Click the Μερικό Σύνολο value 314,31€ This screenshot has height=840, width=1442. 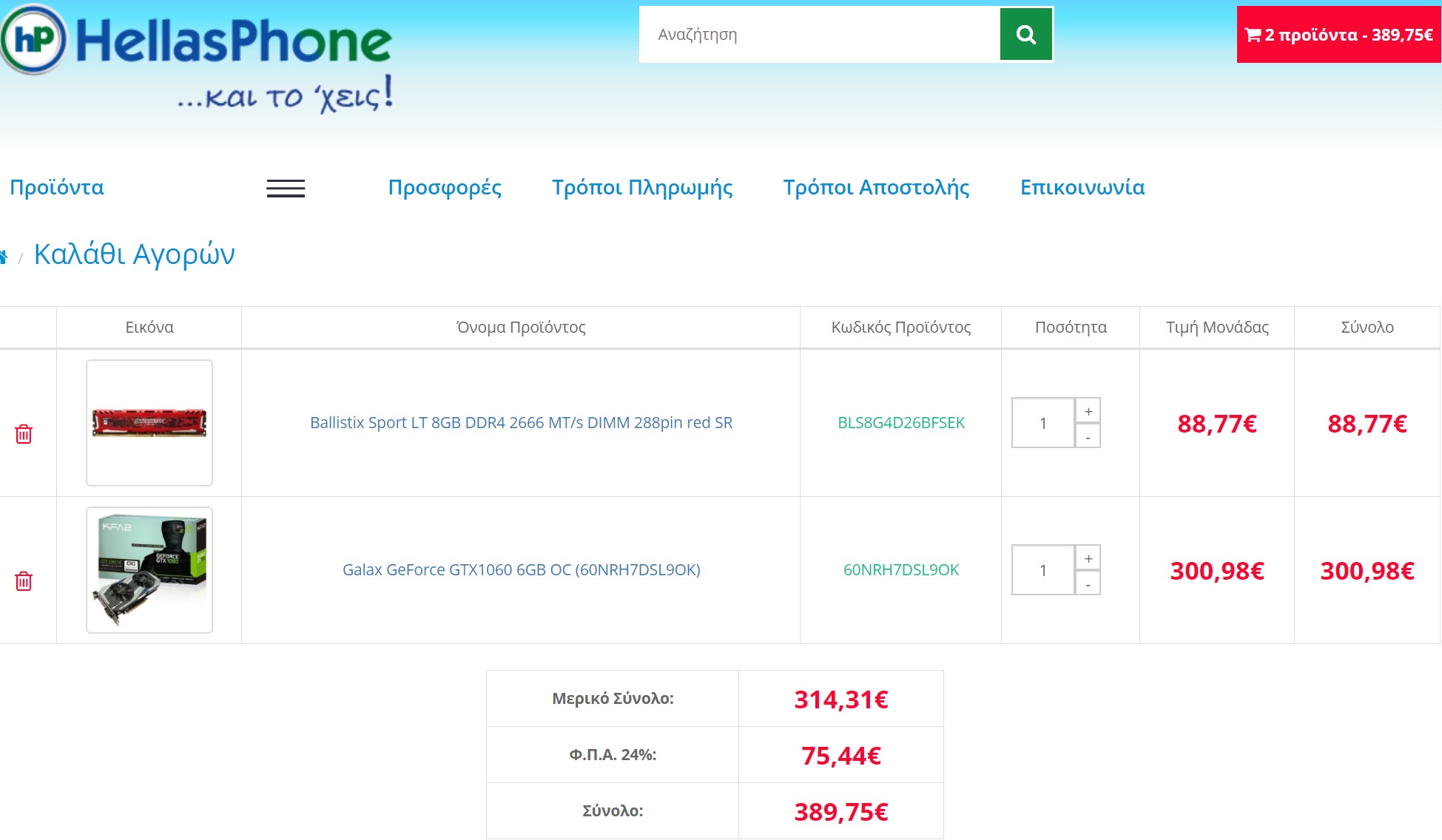841,700
